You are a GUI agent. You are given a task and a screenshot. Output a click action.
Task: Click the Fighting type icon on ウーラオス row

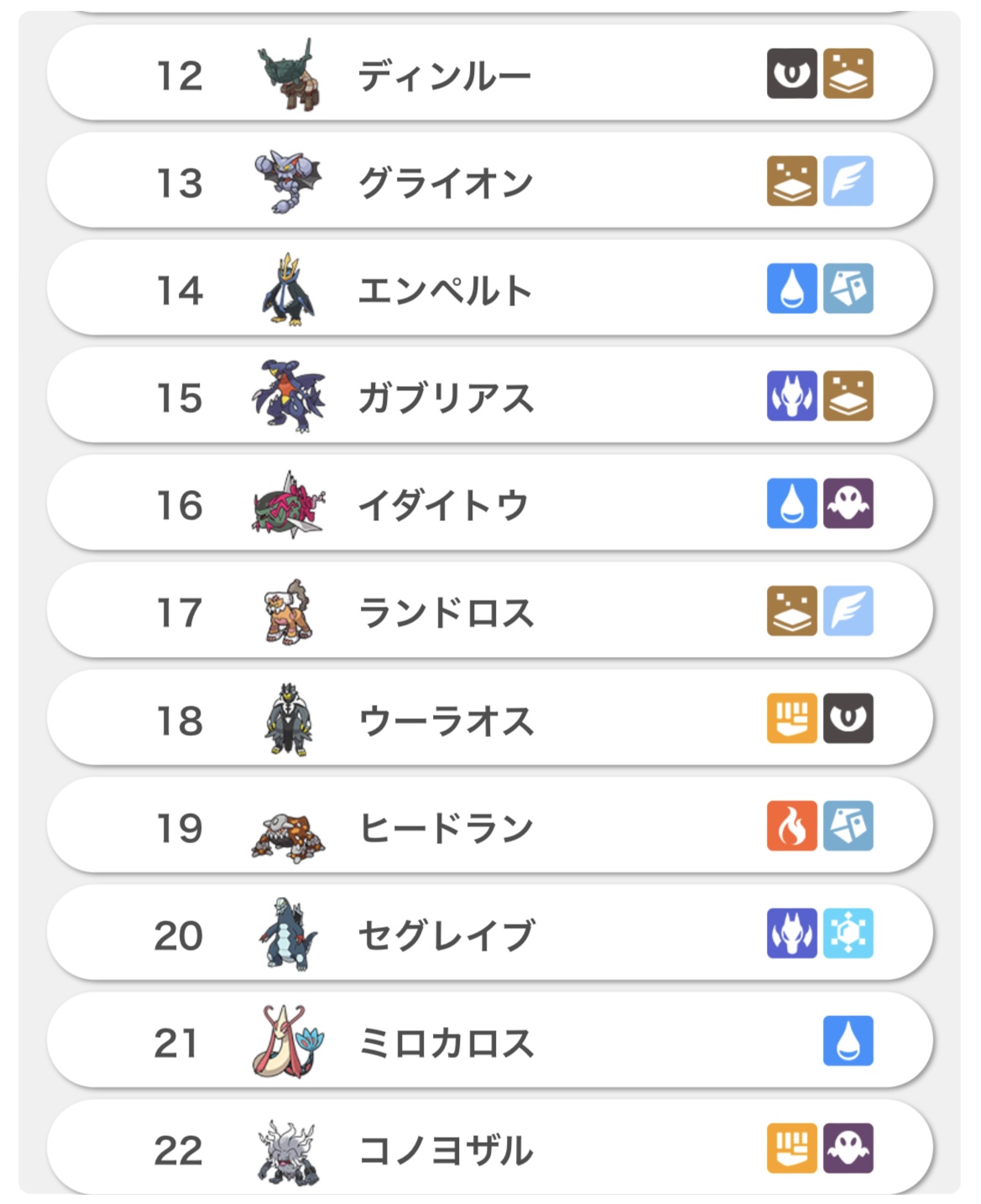[x=791, y=718]
